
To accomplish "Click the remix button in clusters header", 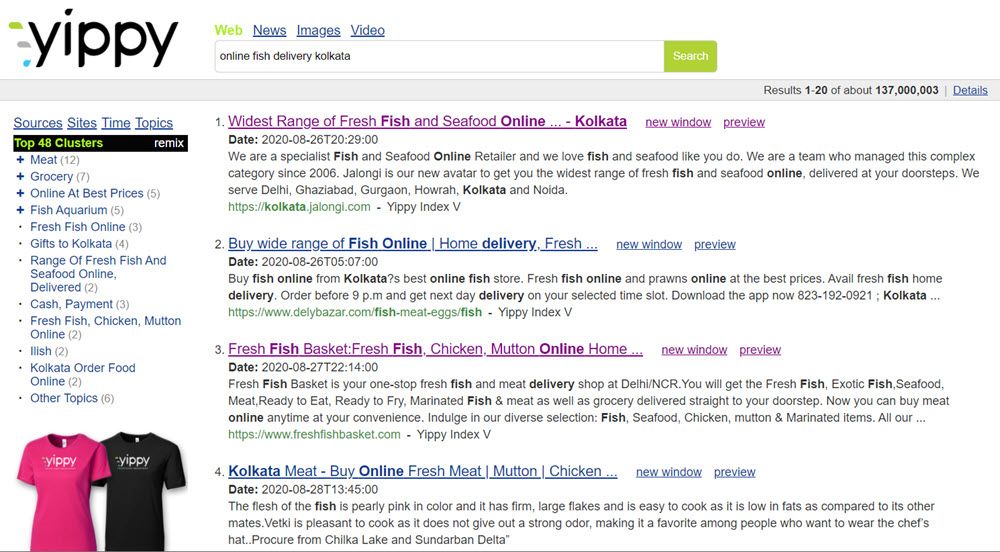I will click(x=168, y=143).
